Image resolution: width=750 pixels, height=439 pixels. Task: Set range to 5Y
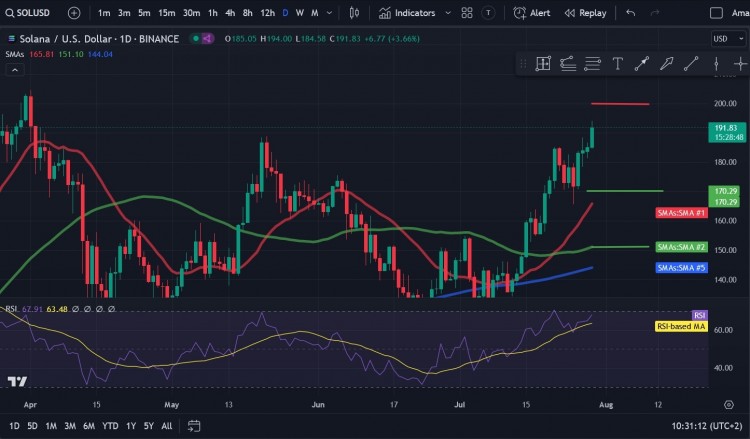pos(149,426)
